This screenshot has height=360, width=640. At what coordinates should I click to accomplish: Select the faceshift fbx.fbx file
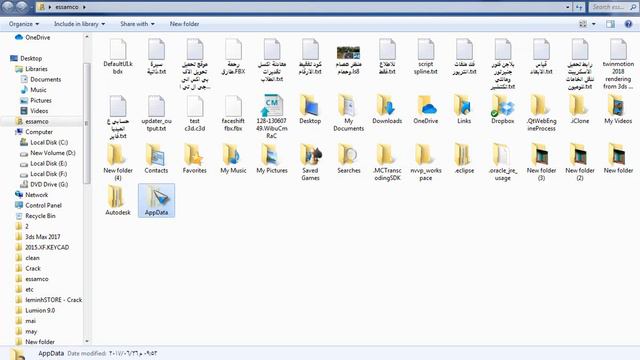click(x=233, y=113)
